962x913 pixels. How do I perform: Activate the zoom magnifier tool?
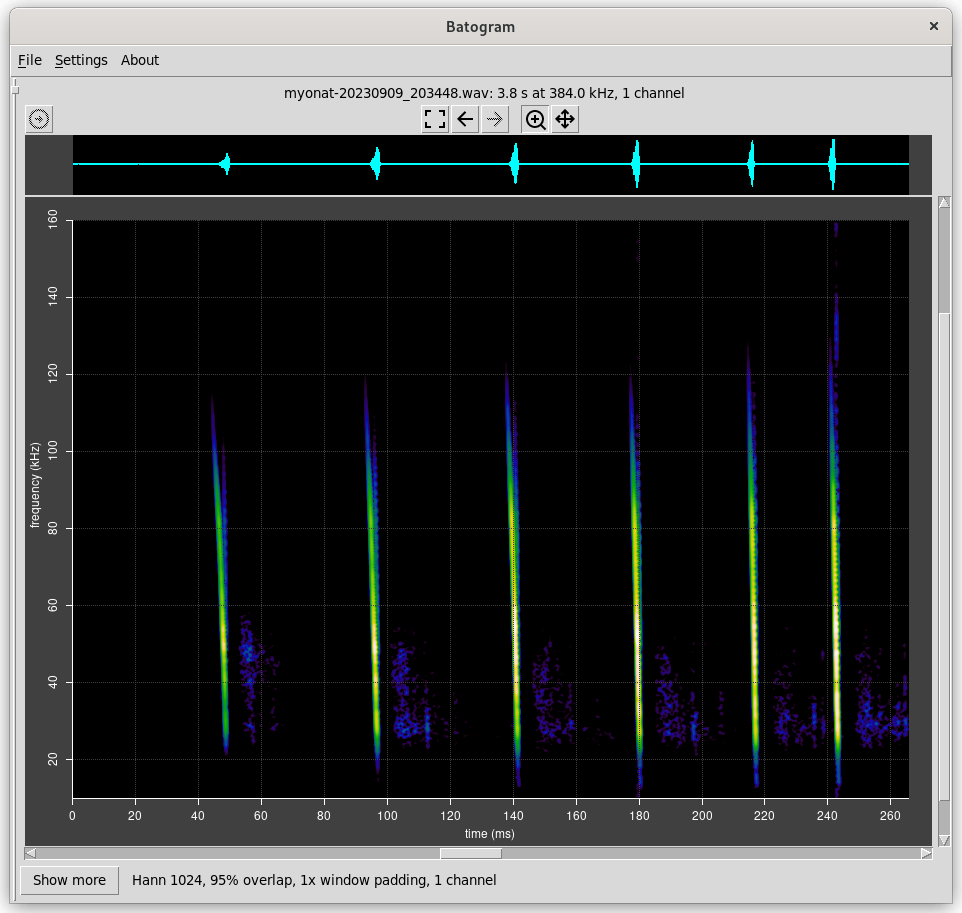point(535,120)
